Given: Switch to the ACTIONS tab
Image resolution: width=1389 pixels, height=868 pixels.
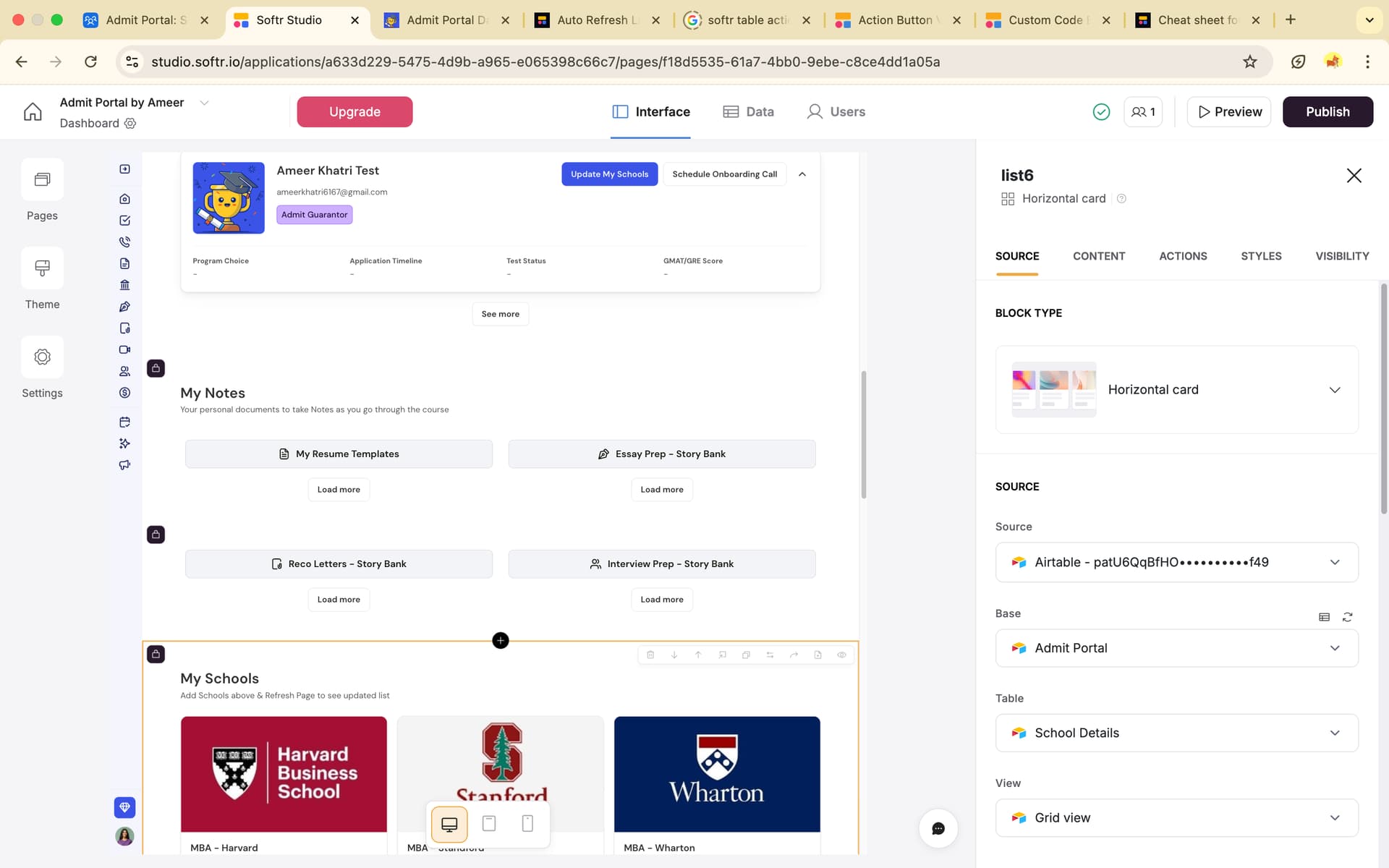Looking at the screenshot, I should point(1183,256).
